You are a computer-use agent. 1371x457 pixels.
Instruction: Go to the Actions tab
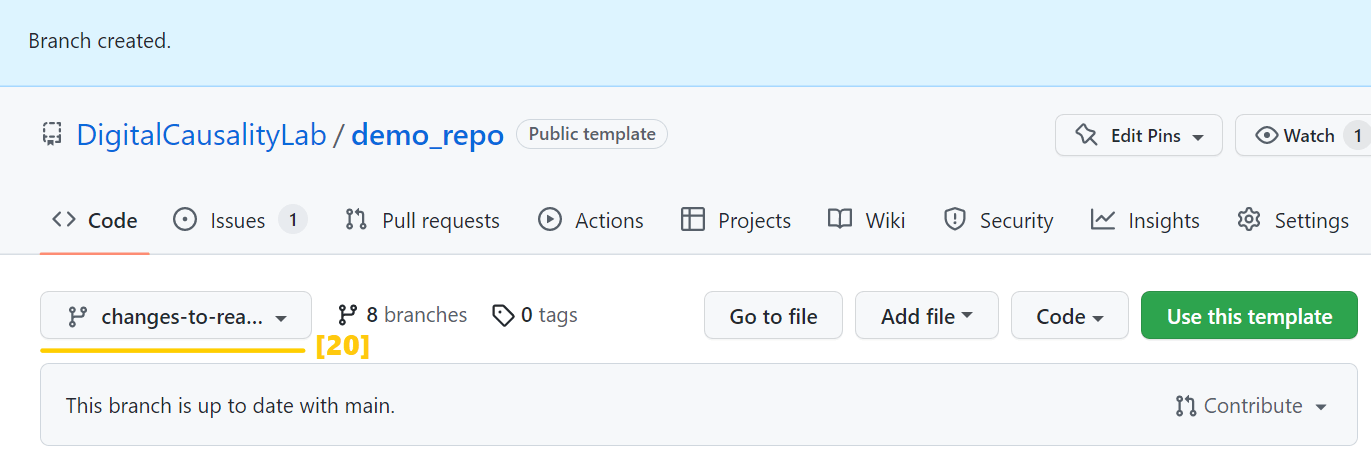[x=591, y=220]
